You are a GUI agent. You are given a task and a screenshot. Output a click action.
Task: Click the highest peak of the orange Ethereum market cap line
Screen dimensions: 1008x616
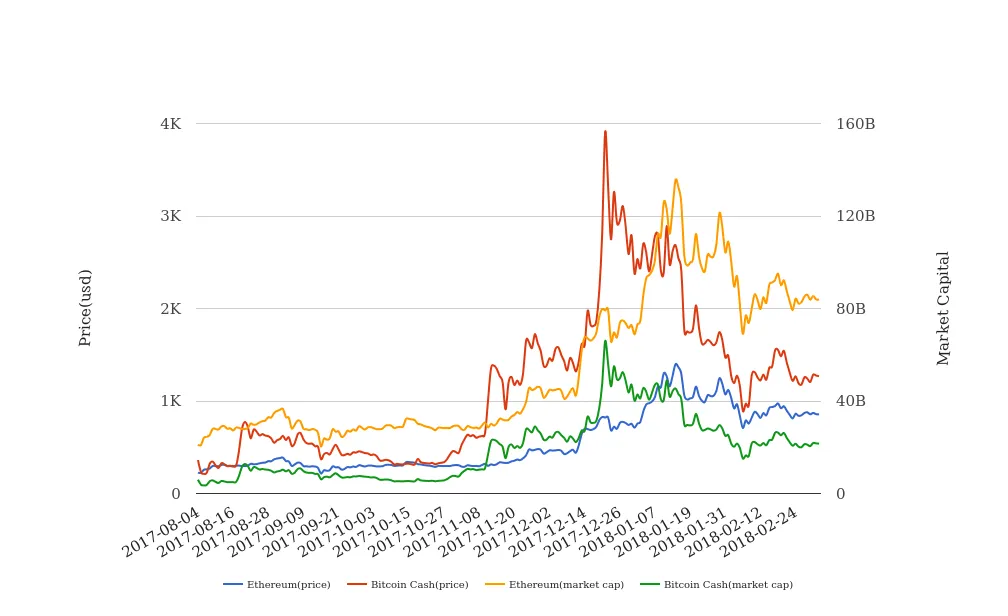pos(676,180)
